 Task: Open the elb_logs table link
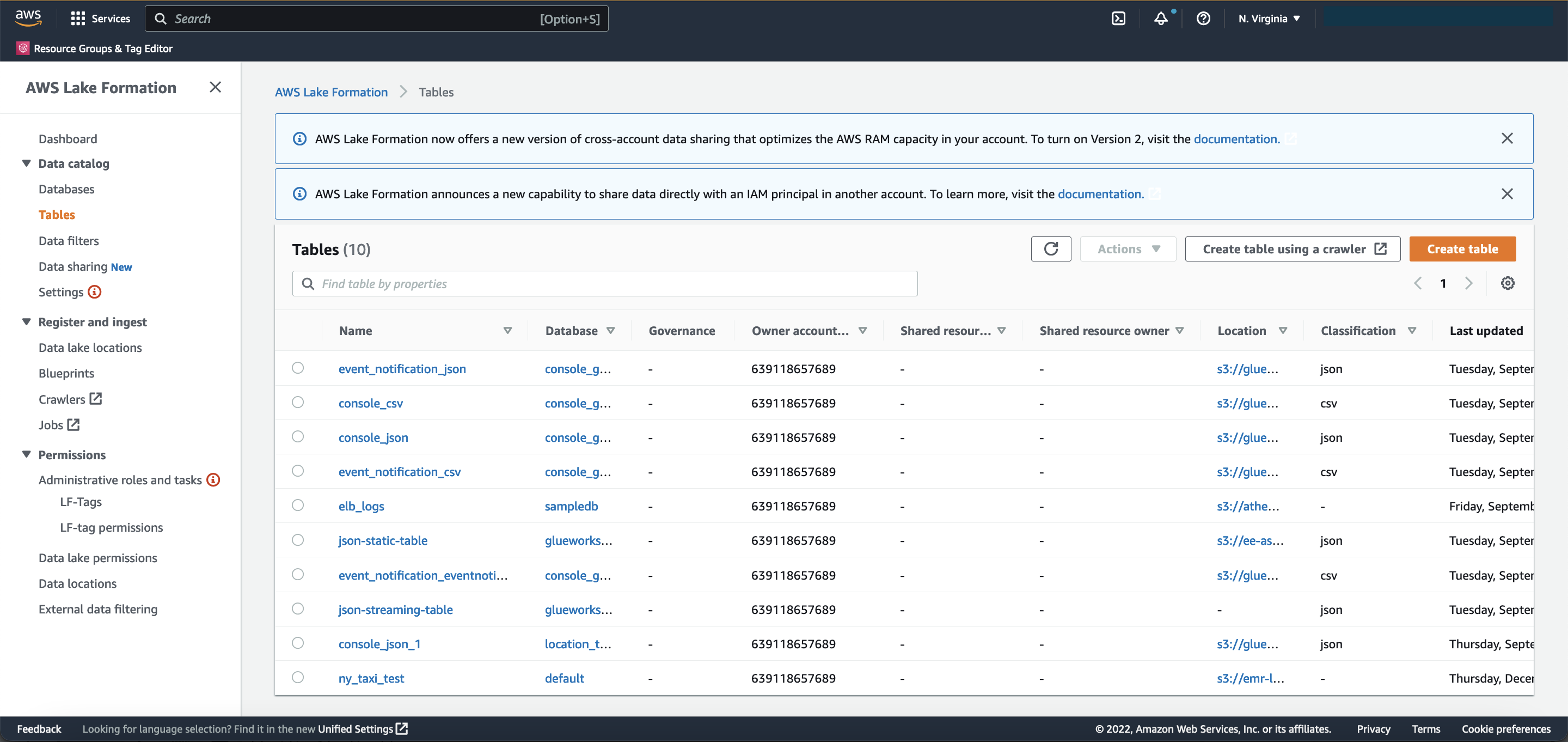361,506
